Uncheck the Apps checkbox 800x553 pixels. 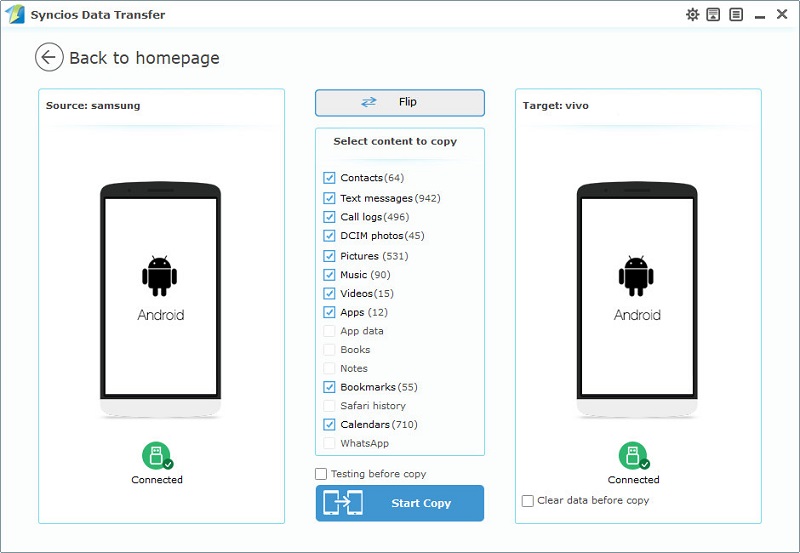click(x=329, y=312)
